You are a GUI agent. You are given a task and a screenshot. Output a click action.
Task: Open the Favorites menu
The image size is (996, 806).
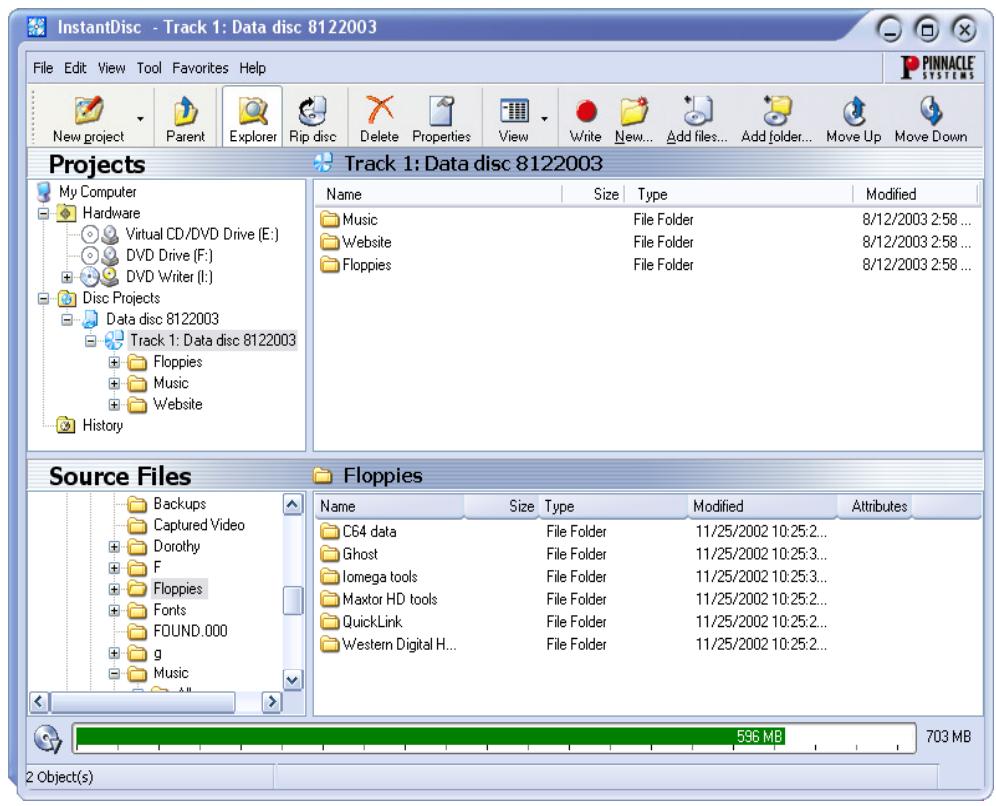(x=200, y=68)
